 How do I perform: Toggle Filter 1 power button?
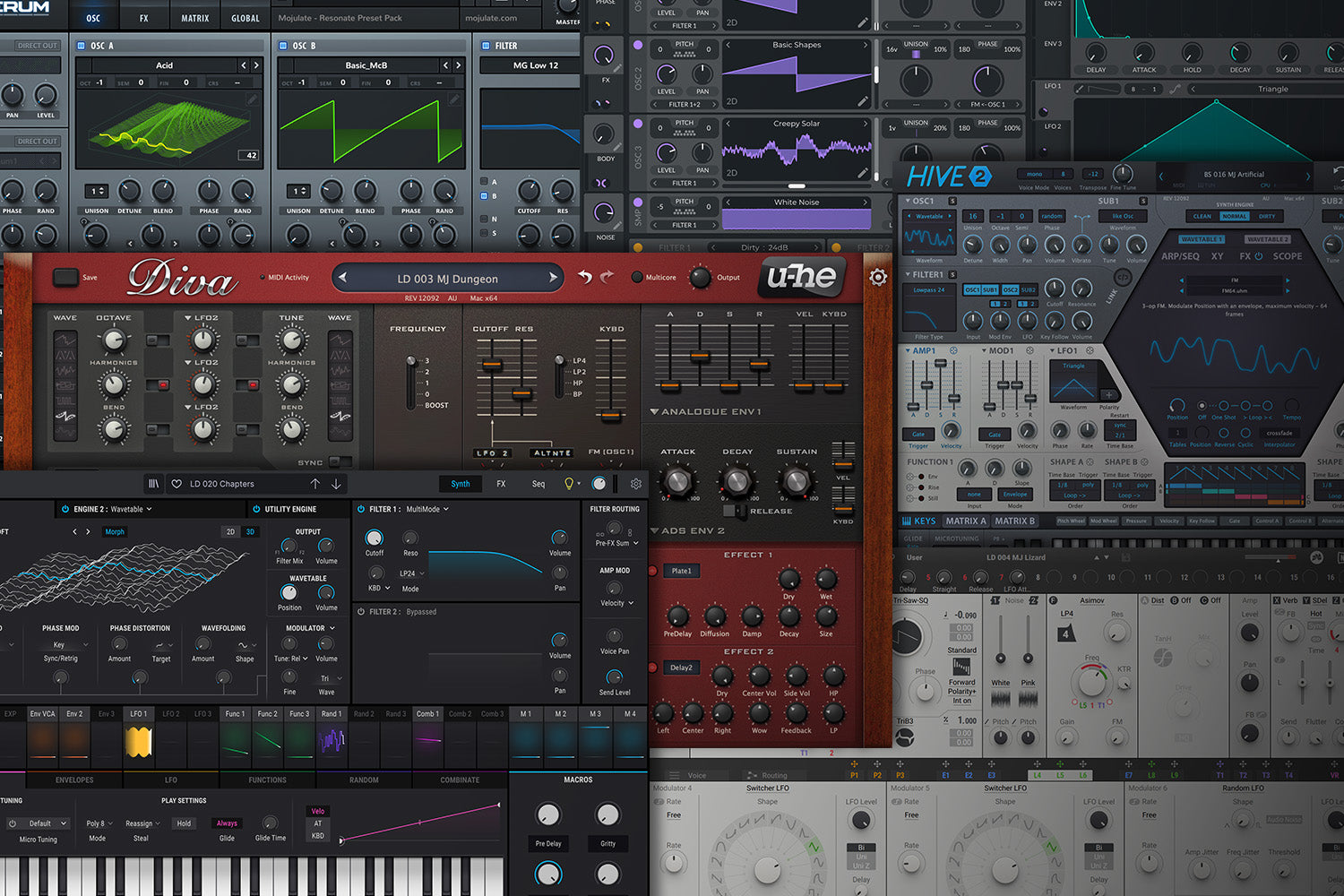click(x=361, y=509)
